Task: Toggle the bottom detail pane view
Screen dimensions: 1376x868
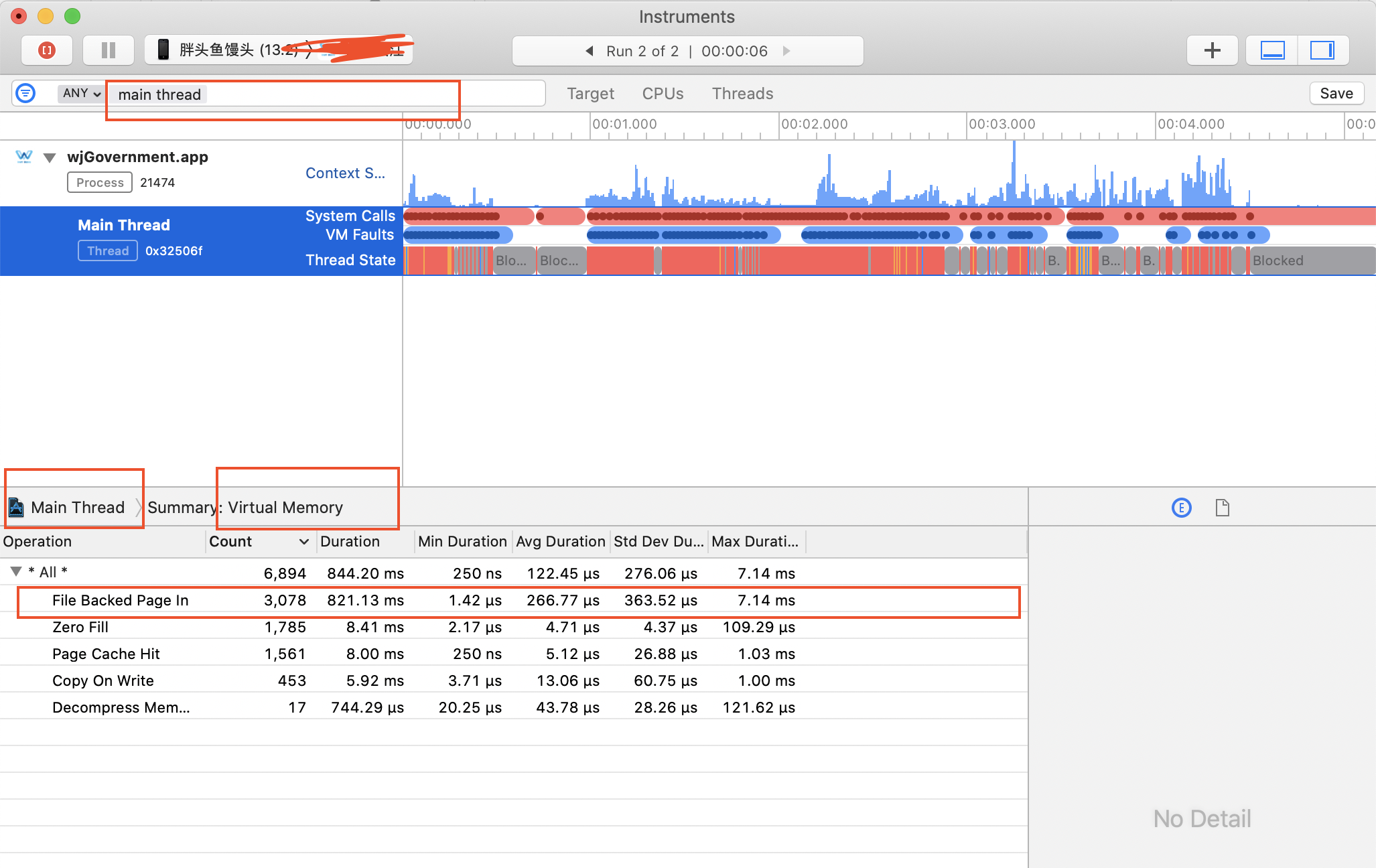Action: (1272, 50)
